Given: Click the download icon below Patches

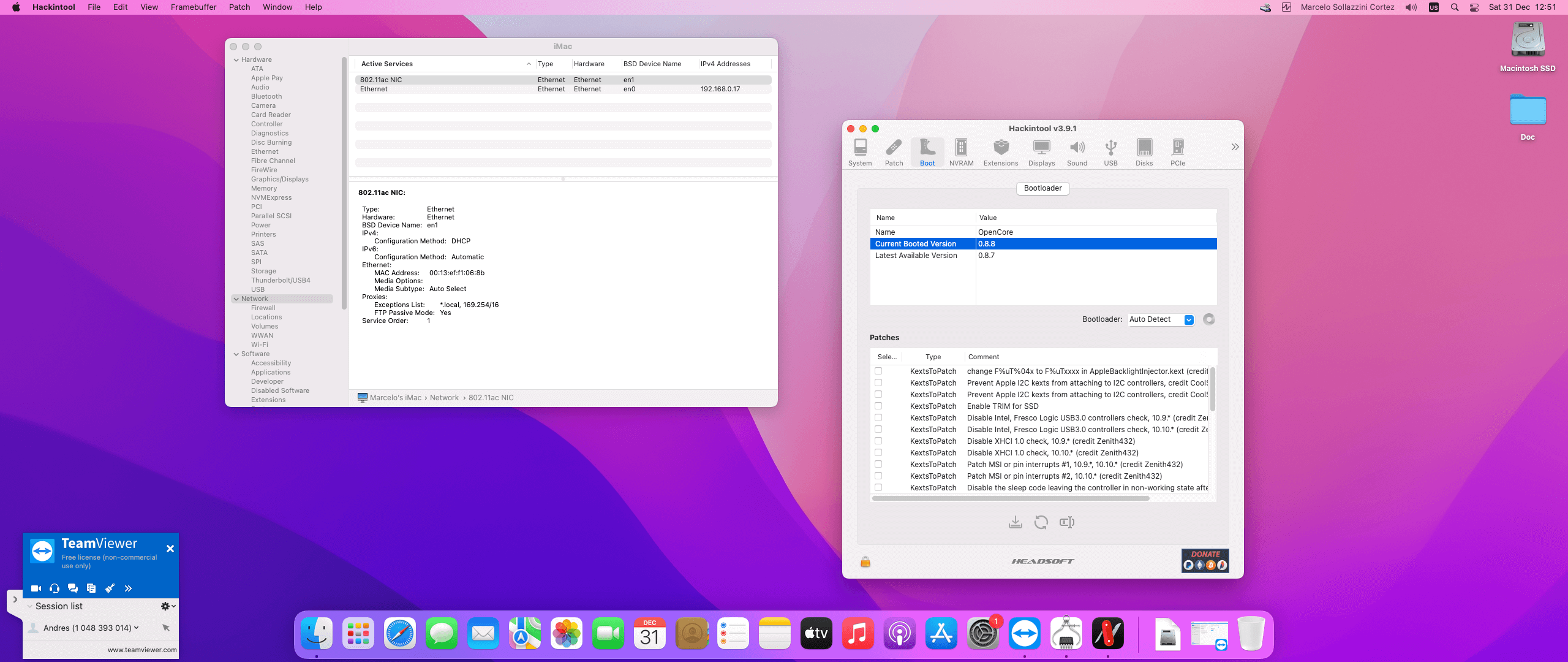Looking at the screenshot, I should (1015, 522).
